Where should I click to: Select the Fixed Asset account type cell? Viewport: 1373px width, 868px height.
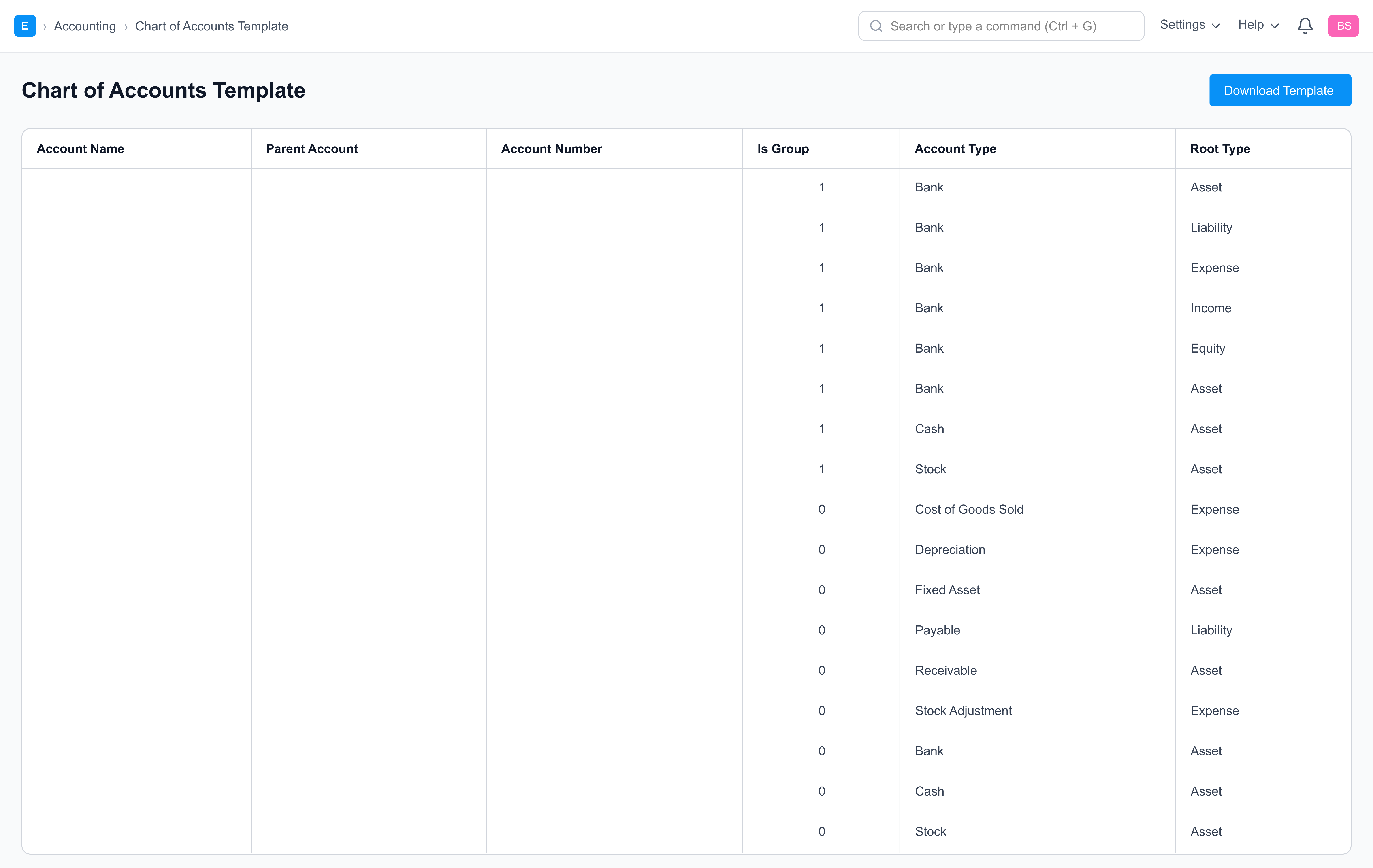tap(947, 590)
